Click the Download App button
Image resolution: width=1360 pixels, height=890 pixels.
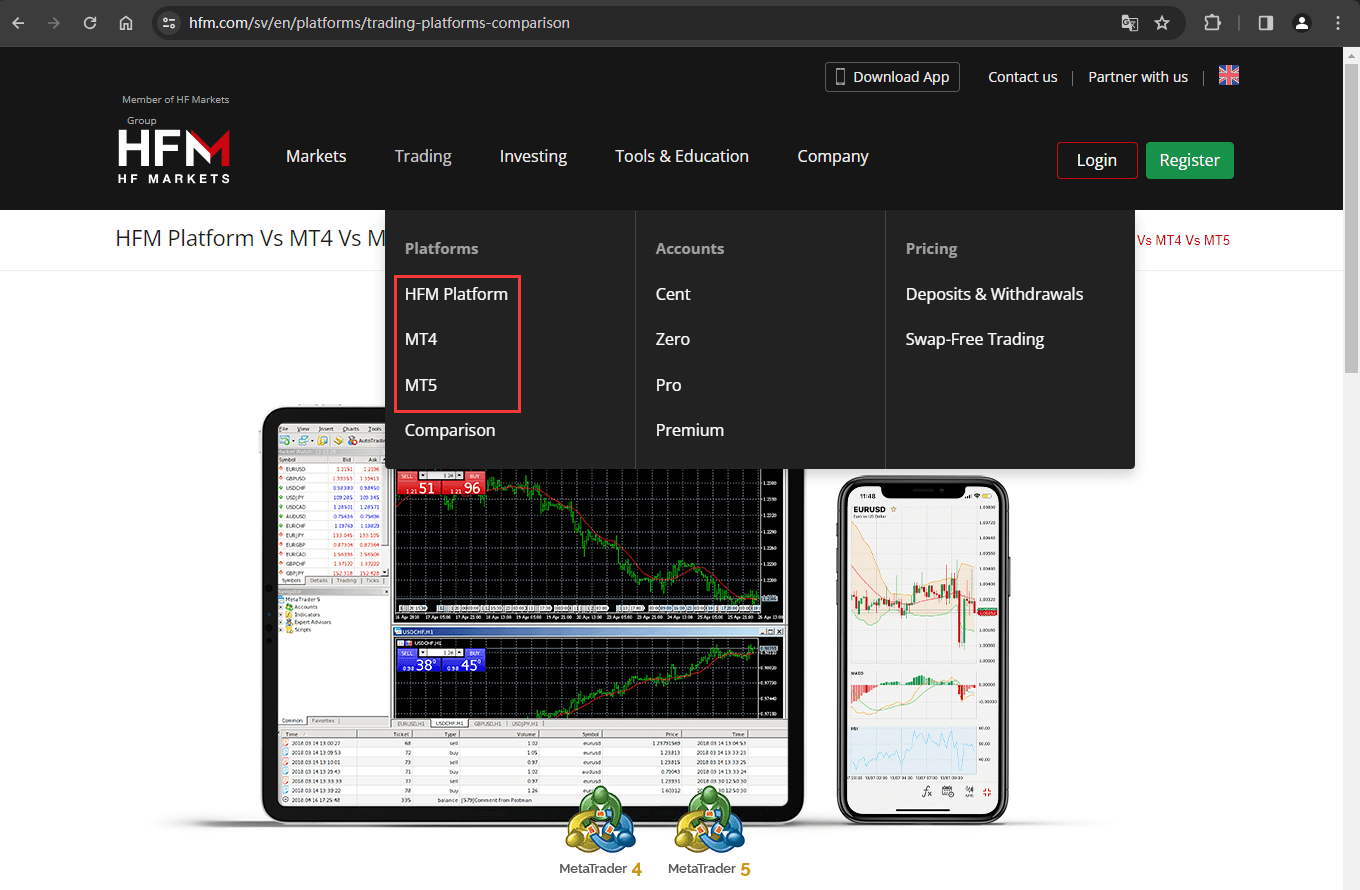[892, 77]
